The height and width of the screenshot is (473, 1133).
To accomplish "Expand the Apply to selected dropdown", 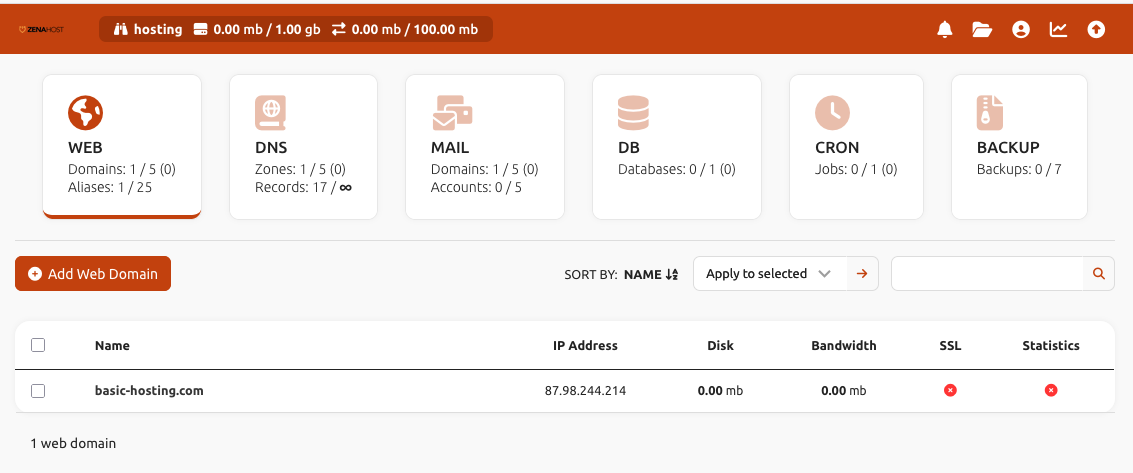I will click(768, 274).
